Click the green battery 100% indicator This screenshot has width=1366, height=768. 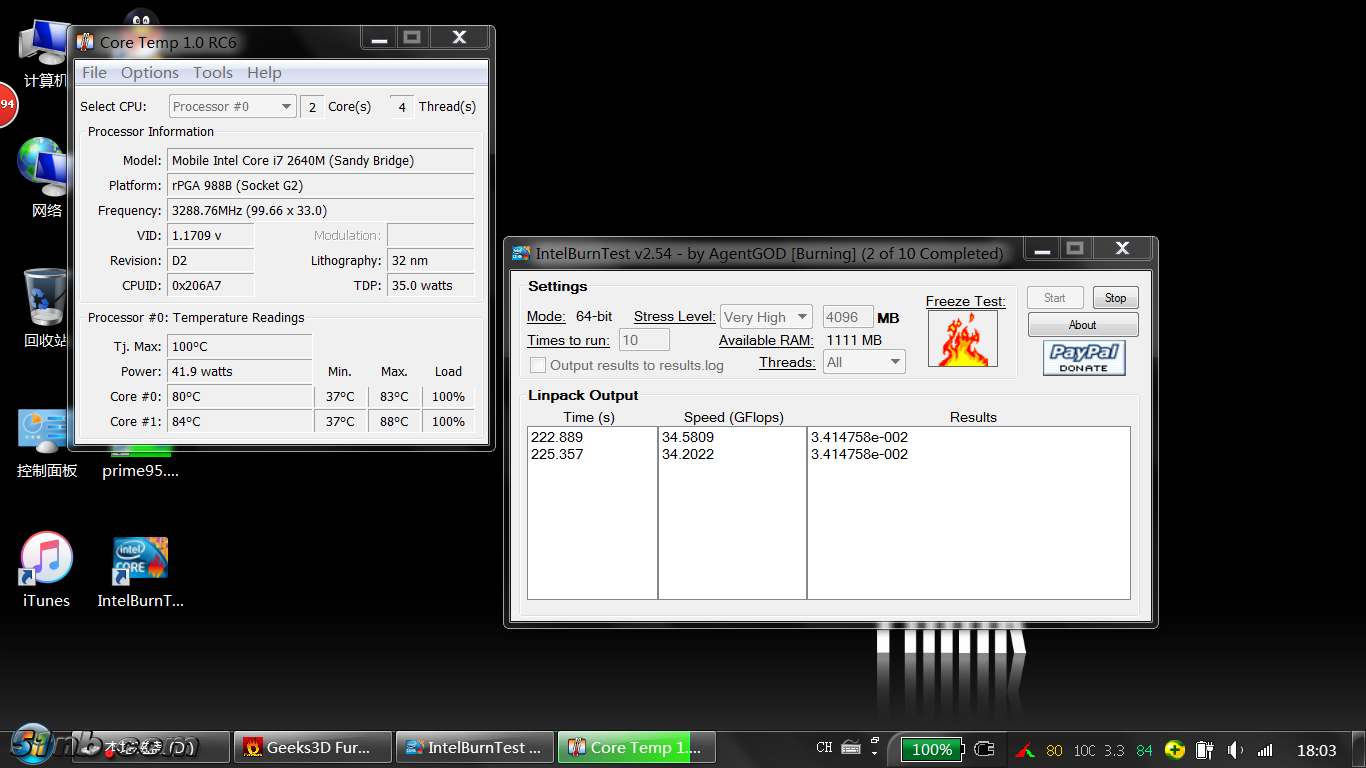931,749
